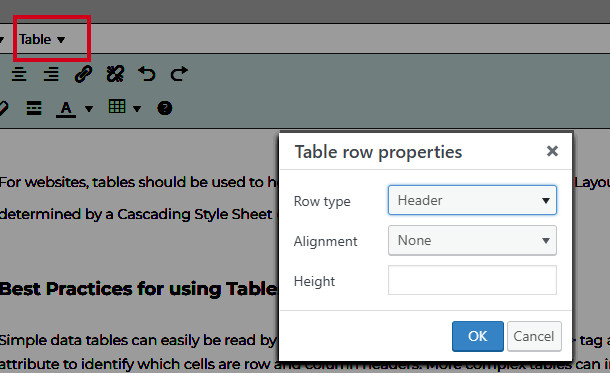Click the help question mark icon

(165, 108)
